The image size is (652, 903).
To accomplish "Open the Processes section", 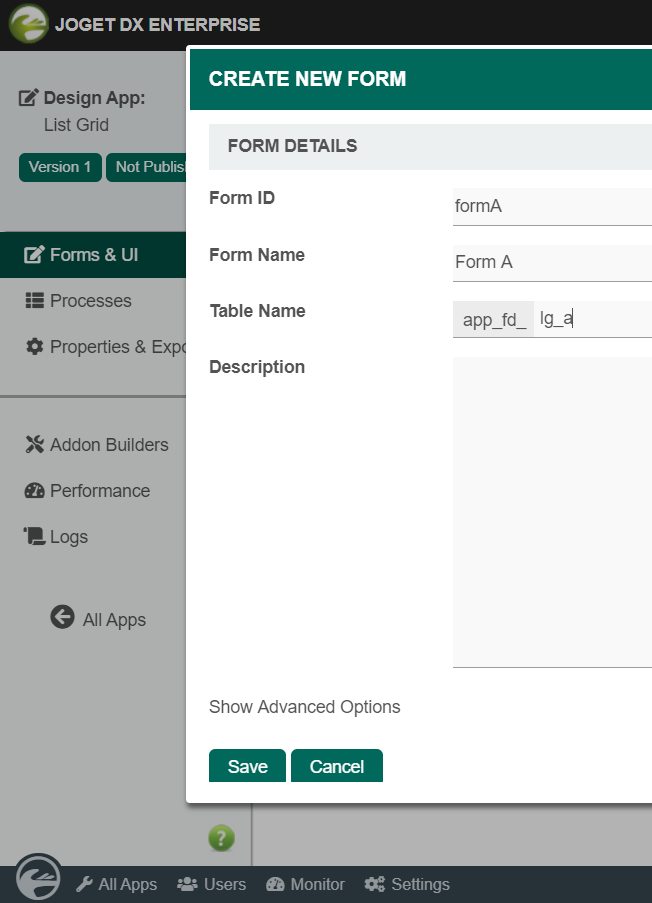I will click(93, 301).
